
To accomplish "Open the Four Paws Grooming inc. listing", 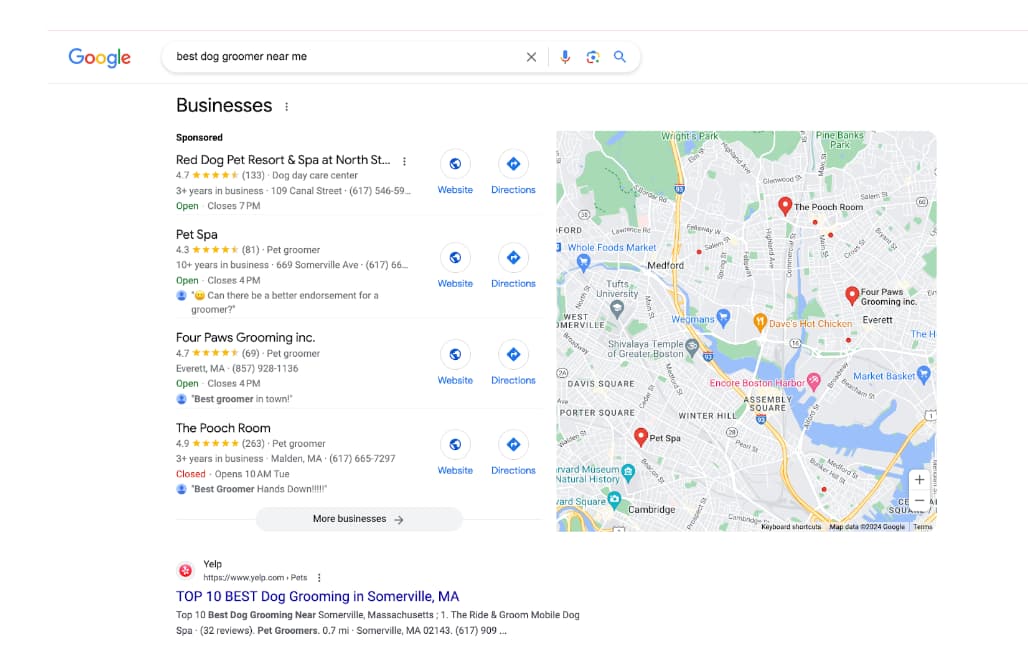I will click(x=245, y=338).
